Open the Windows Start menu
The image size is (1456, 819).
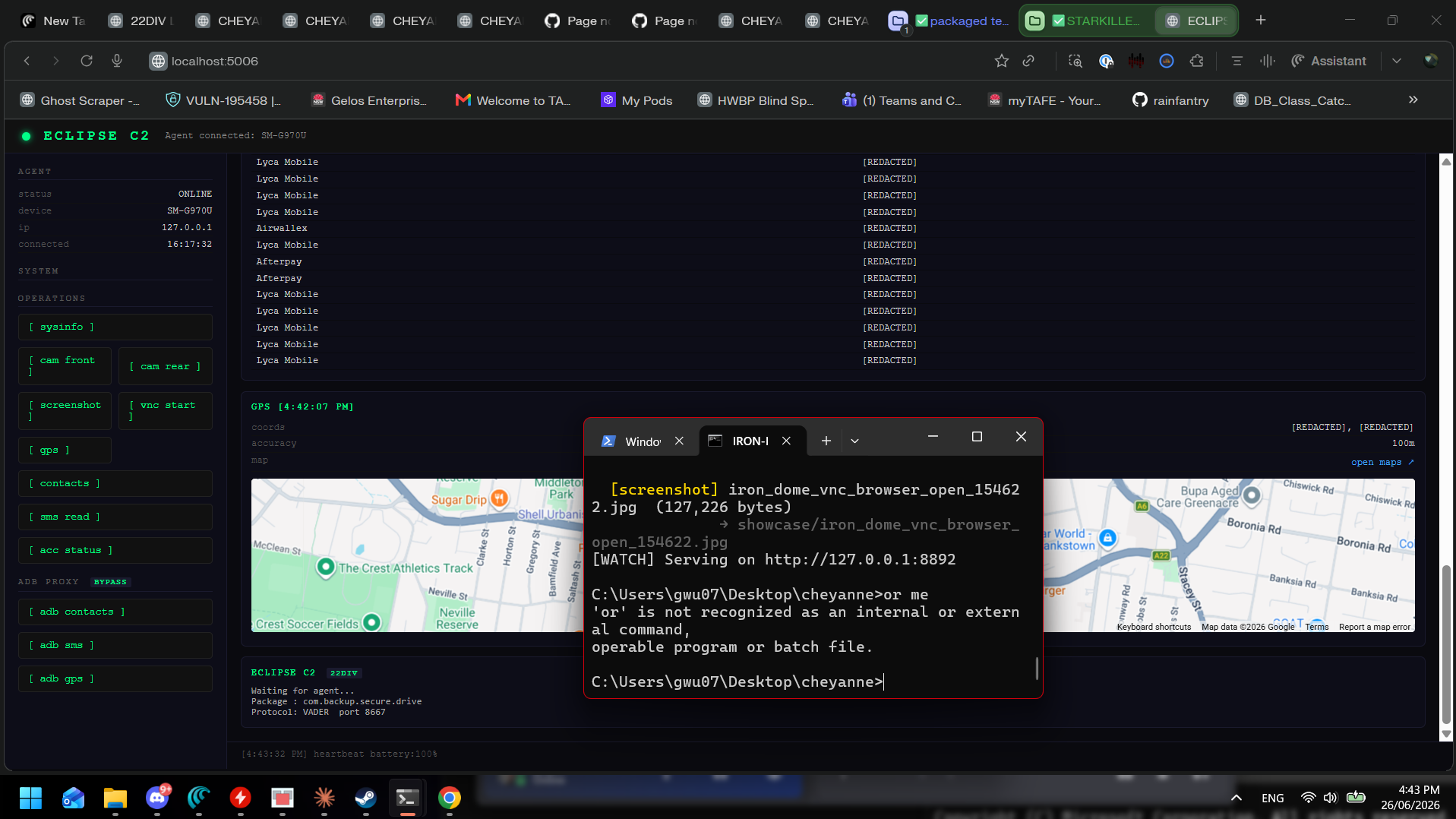pos(30,798)
